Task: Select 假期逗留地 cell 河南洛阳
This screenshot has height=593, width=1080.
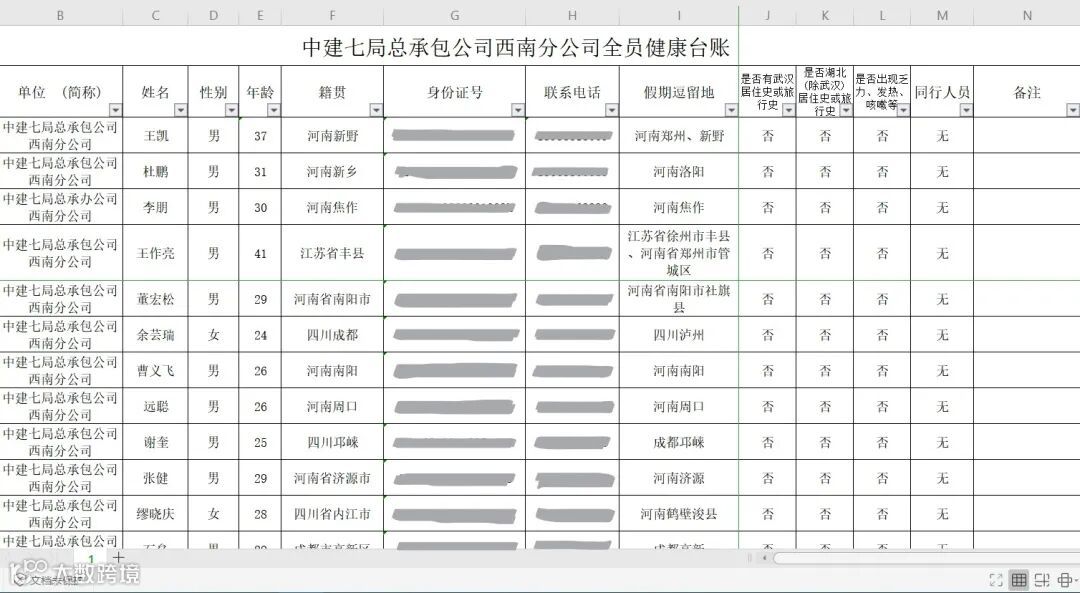Action: [x=679, y=171]
